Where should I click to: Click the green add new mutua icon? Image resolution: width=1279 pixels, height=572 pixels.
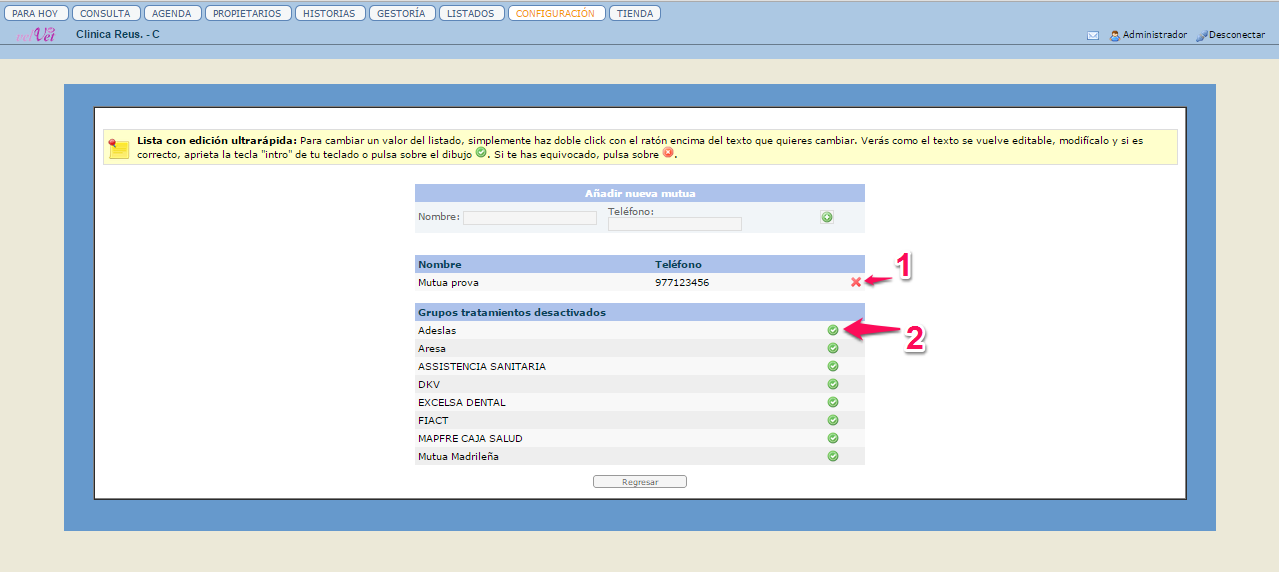827,217
